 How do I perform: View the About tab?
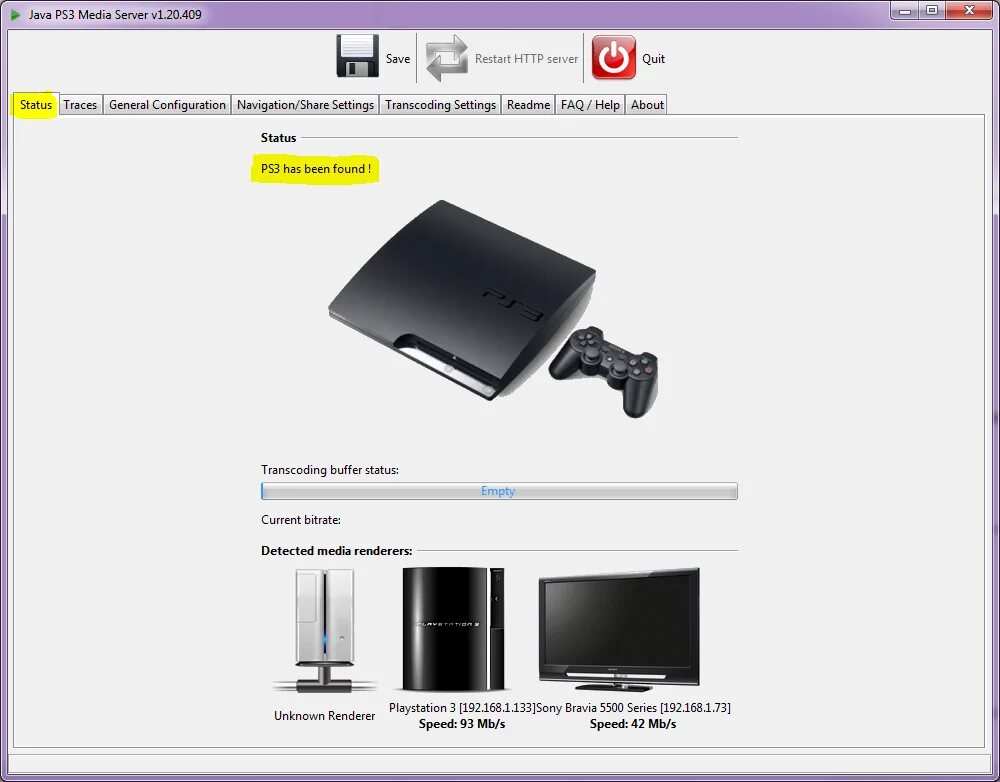(646, 104)
